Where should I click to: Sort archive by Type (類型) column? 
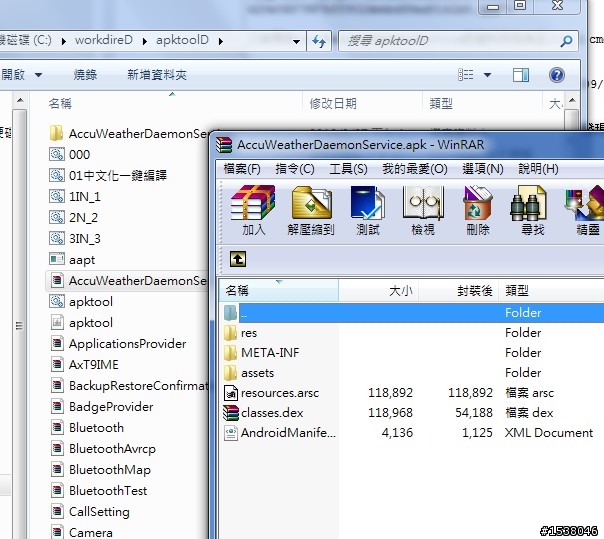pyautogui.click(x=551, y=290)
